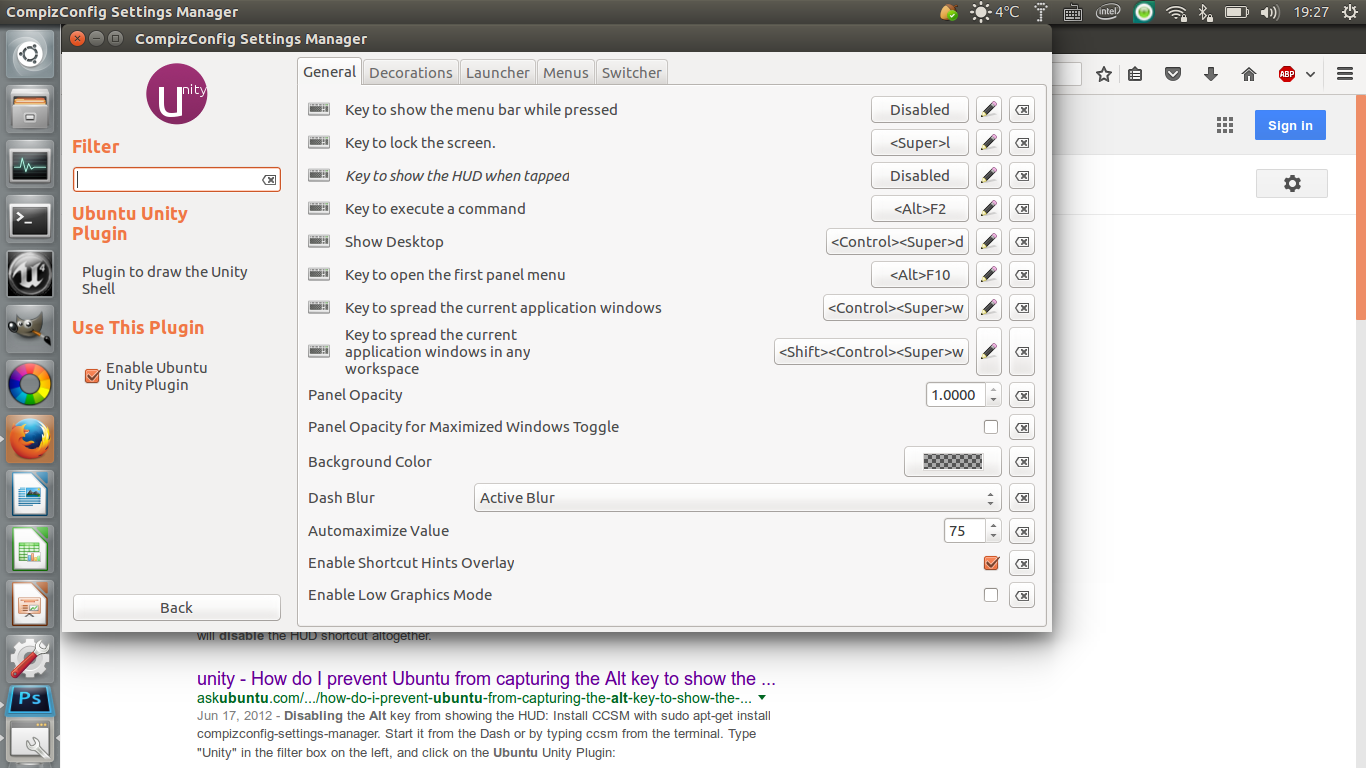The height and width of the screenshot is (768, 1366).
Task: Click the Back button
Action: [177, 608]
